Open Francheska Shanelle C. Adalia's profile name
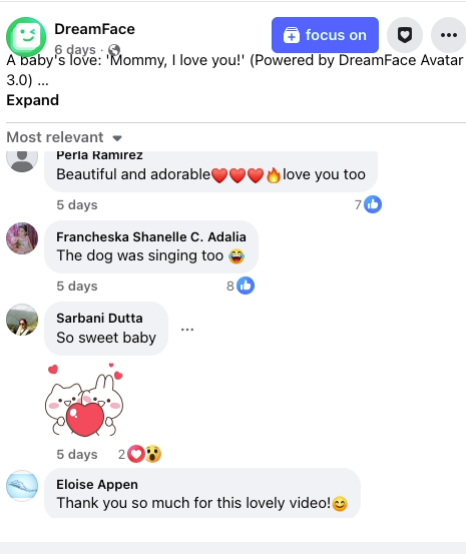The height and width of the screenshot is (554, 466). tap(151, 237)
